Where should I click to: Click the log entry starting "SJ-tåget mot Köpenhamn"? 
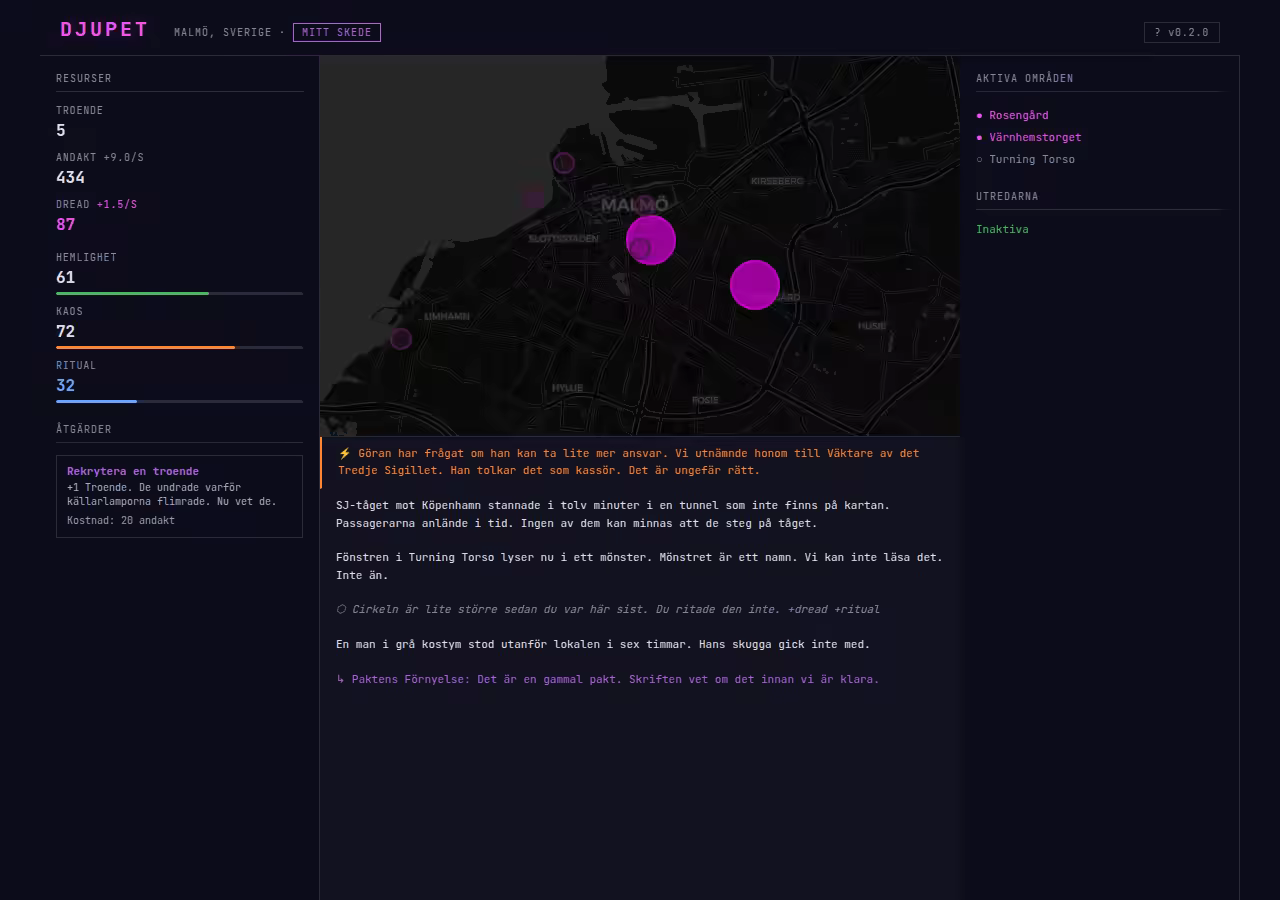(613, 514)
